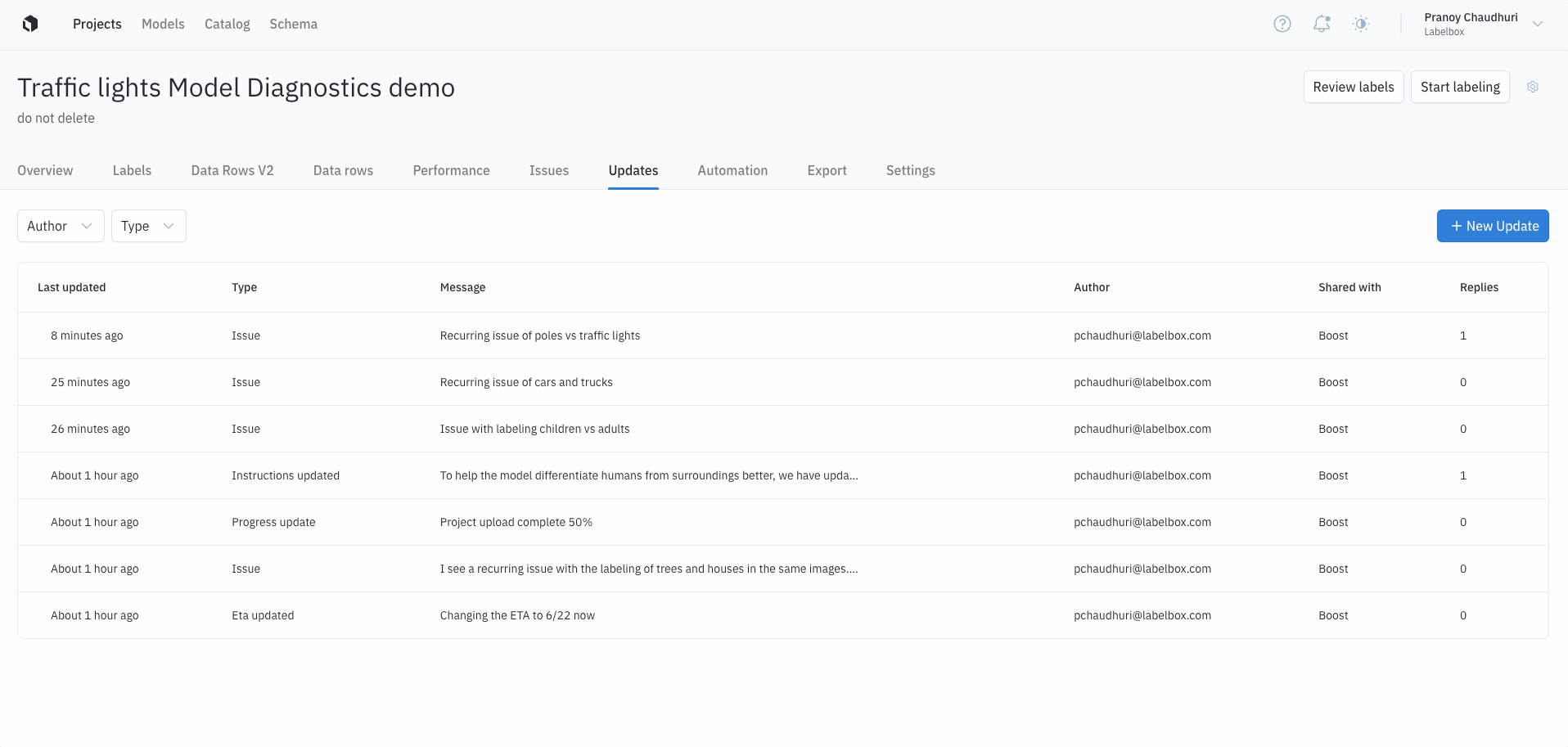
Task: Open the notifications bell icon
Action: coord(1322,24)
